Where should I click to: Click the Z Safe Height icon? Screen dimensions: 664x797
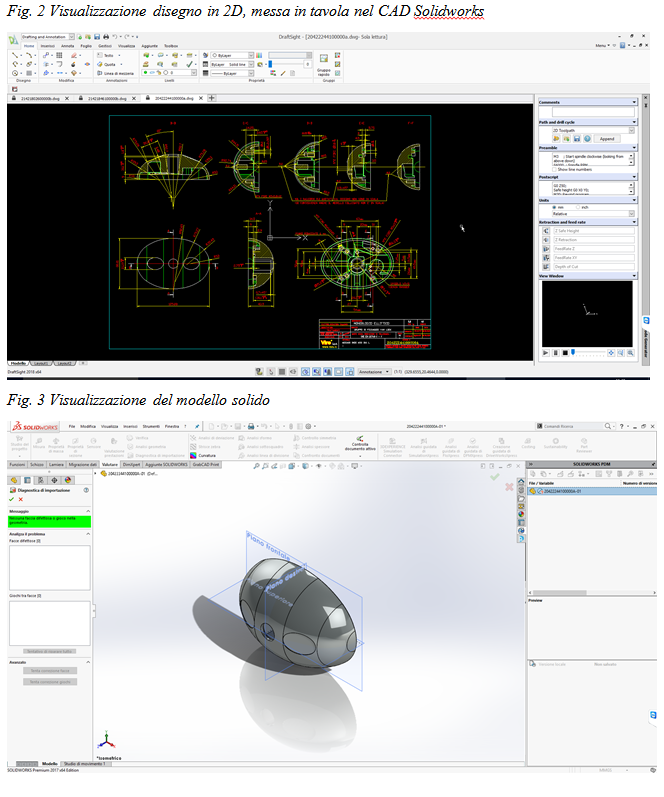(546, 231)
